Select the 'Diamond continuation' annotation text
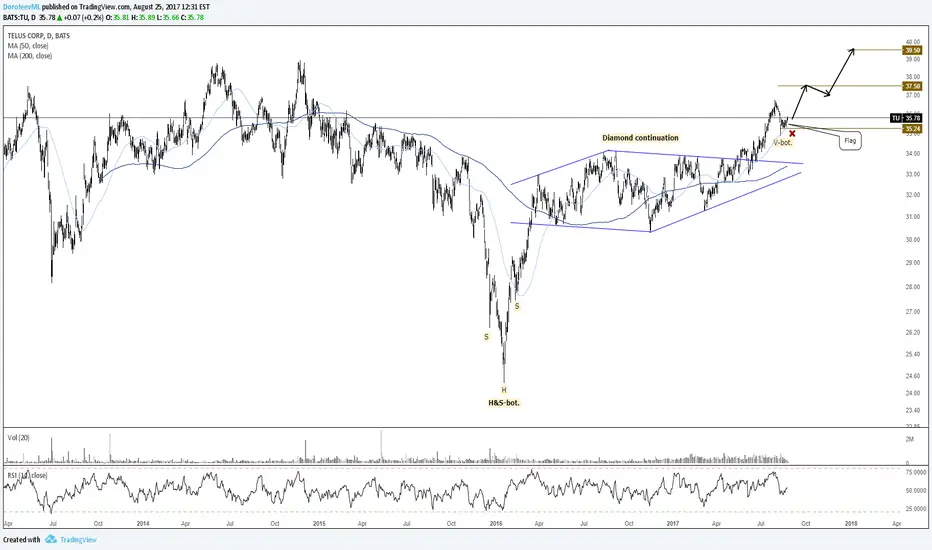 point(640,138)
